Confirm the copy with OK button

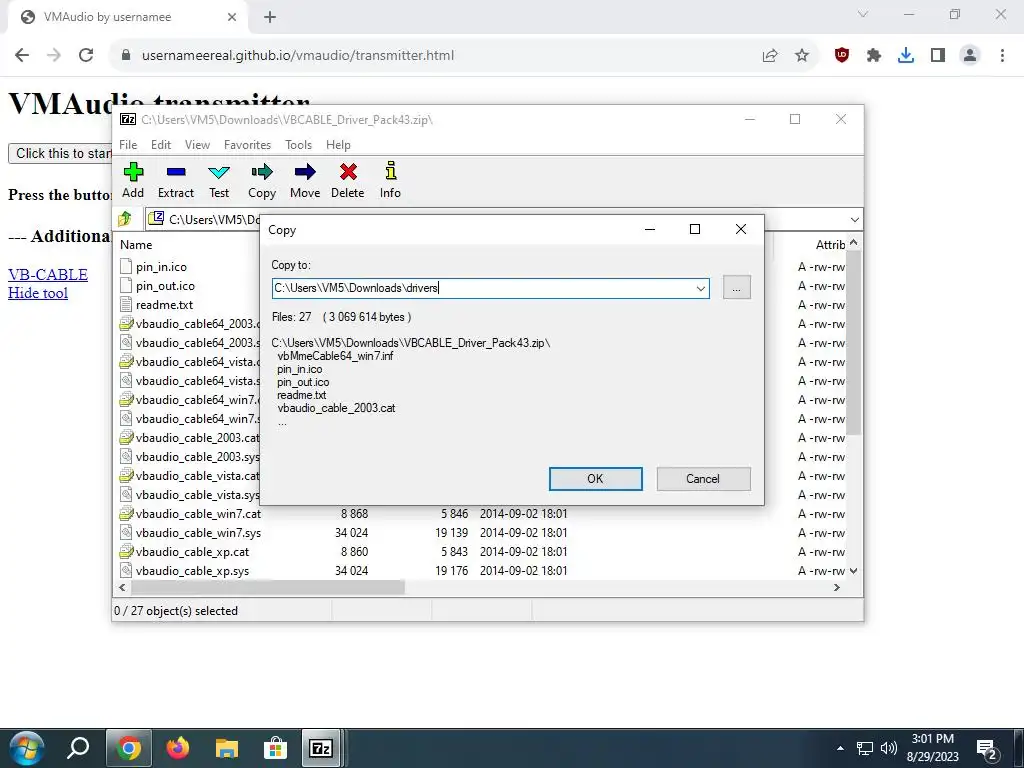point(596,479)
